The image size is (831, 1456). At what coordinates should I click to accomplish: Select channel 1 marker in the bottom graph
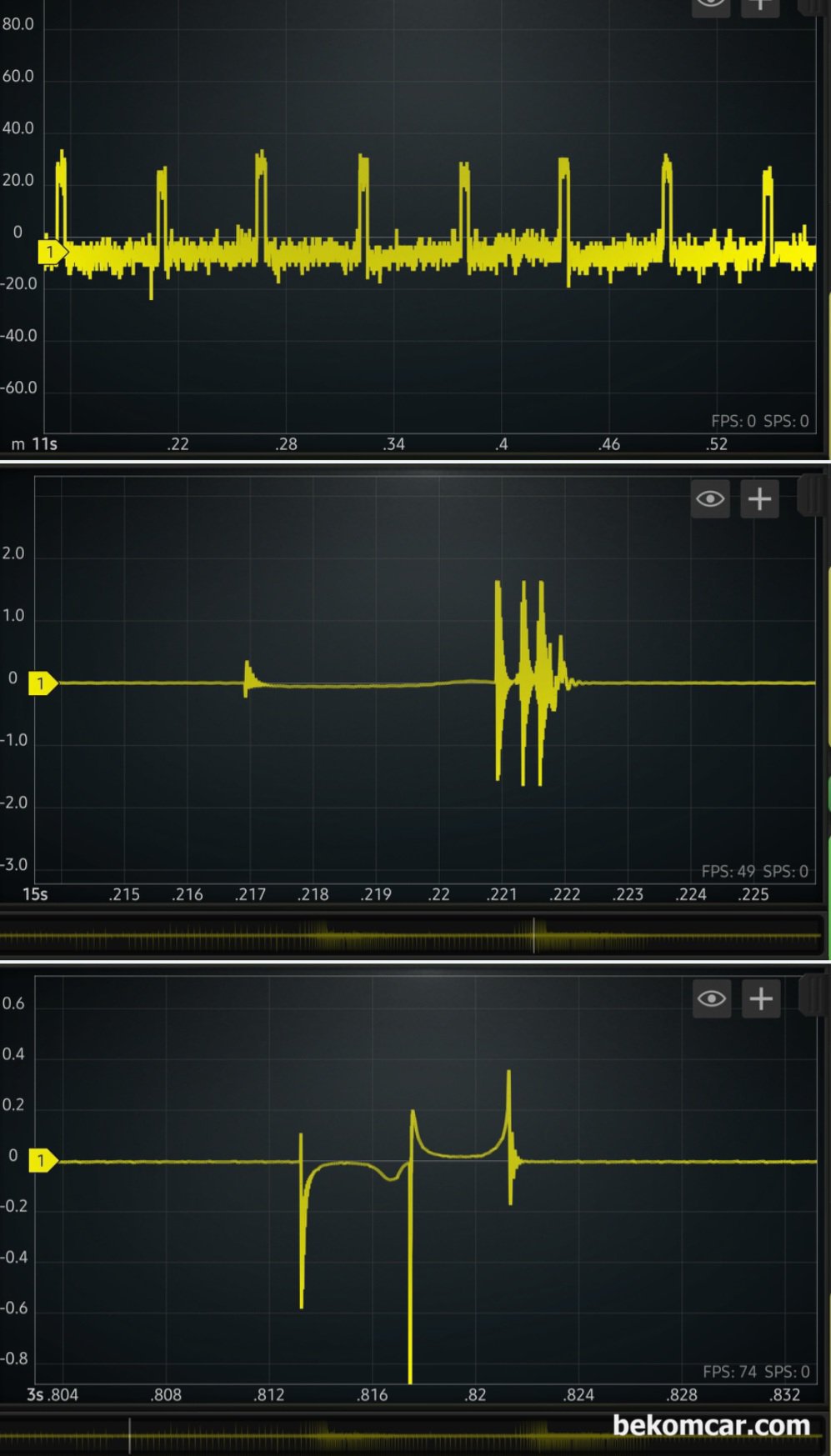[x=42, y=1161]
